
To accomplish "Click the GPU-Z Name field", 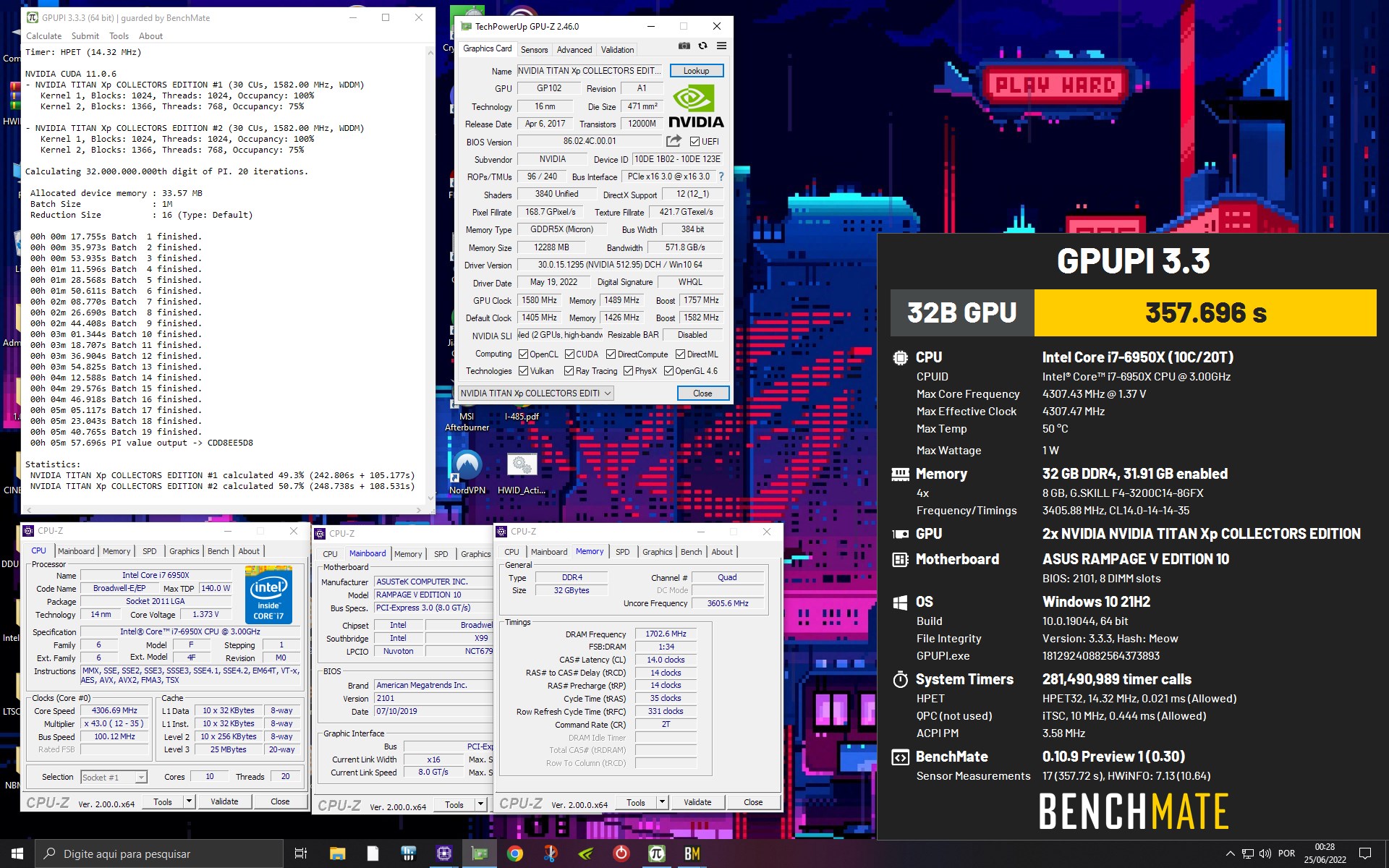I will [x=589, y=71].
